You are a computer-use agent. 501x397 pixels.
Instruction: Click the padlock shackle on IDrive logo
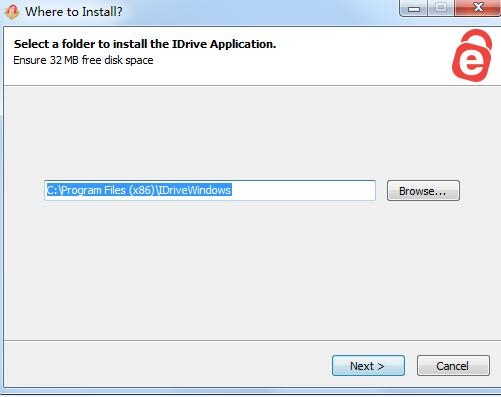point(476,40)
